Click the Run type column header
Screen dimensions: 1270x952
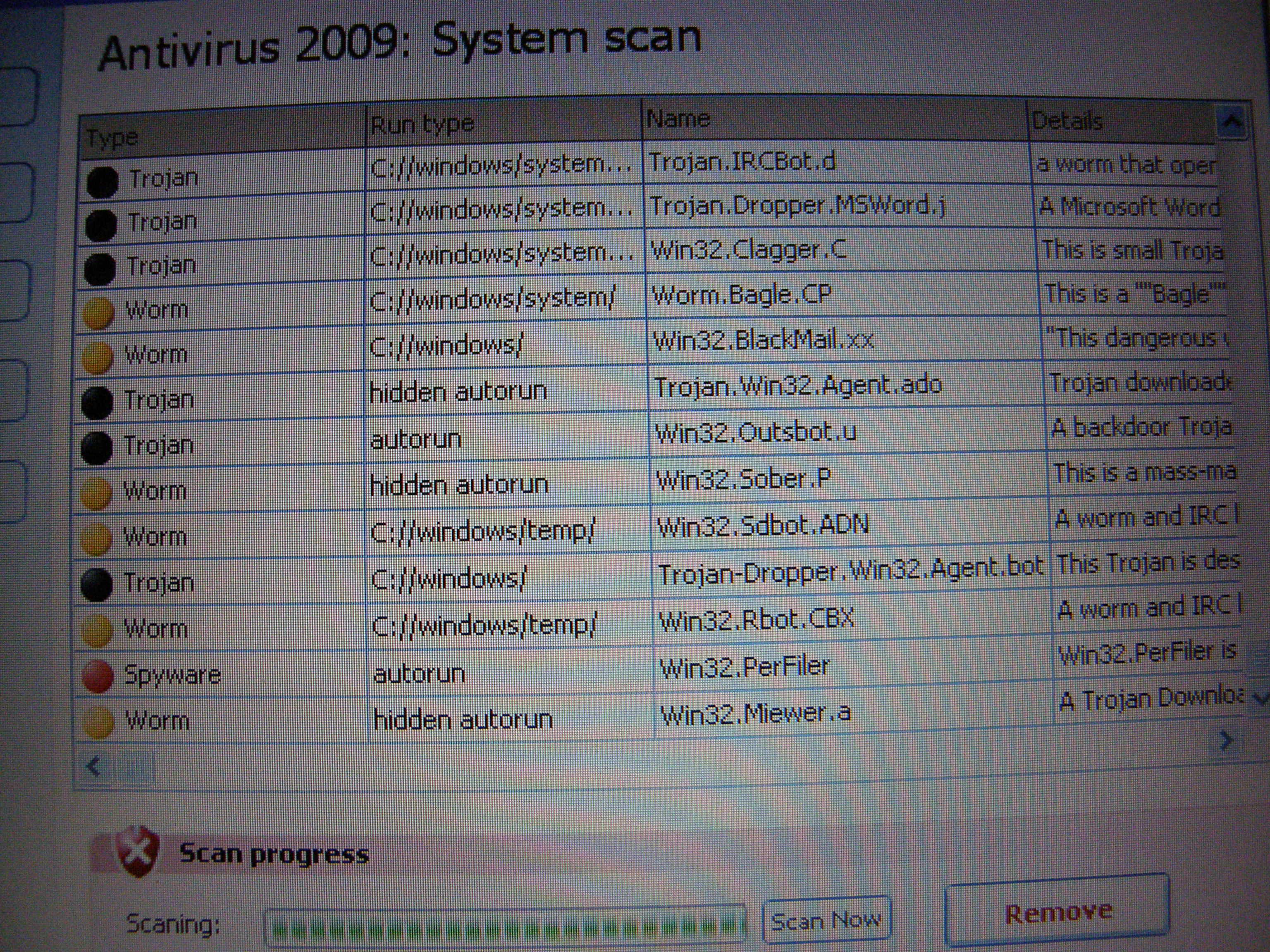423,124
